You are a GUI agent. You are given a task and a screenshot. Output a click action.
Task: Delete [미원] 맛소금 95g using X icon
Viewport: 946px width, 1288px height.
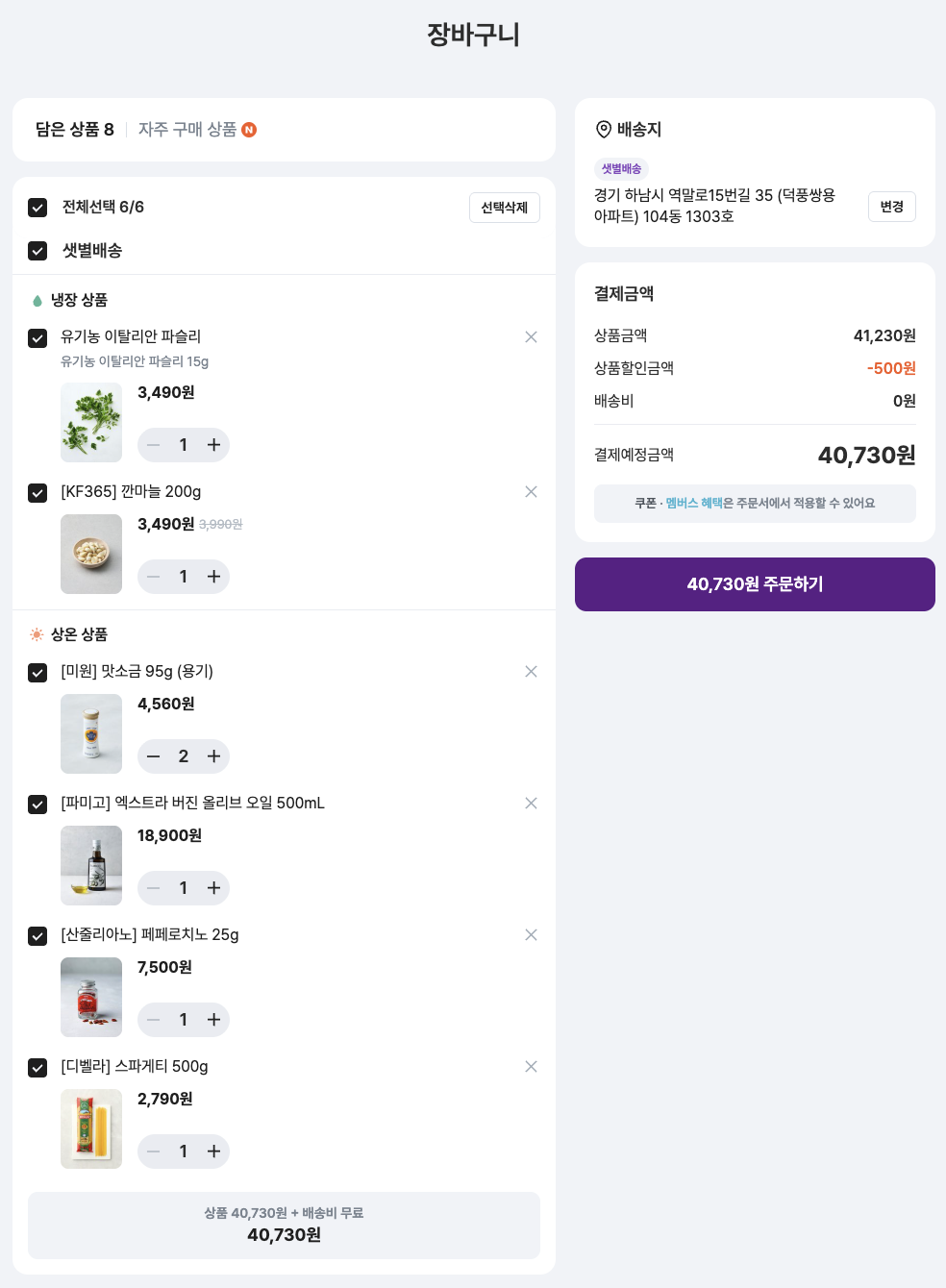(x=531, y=671)
